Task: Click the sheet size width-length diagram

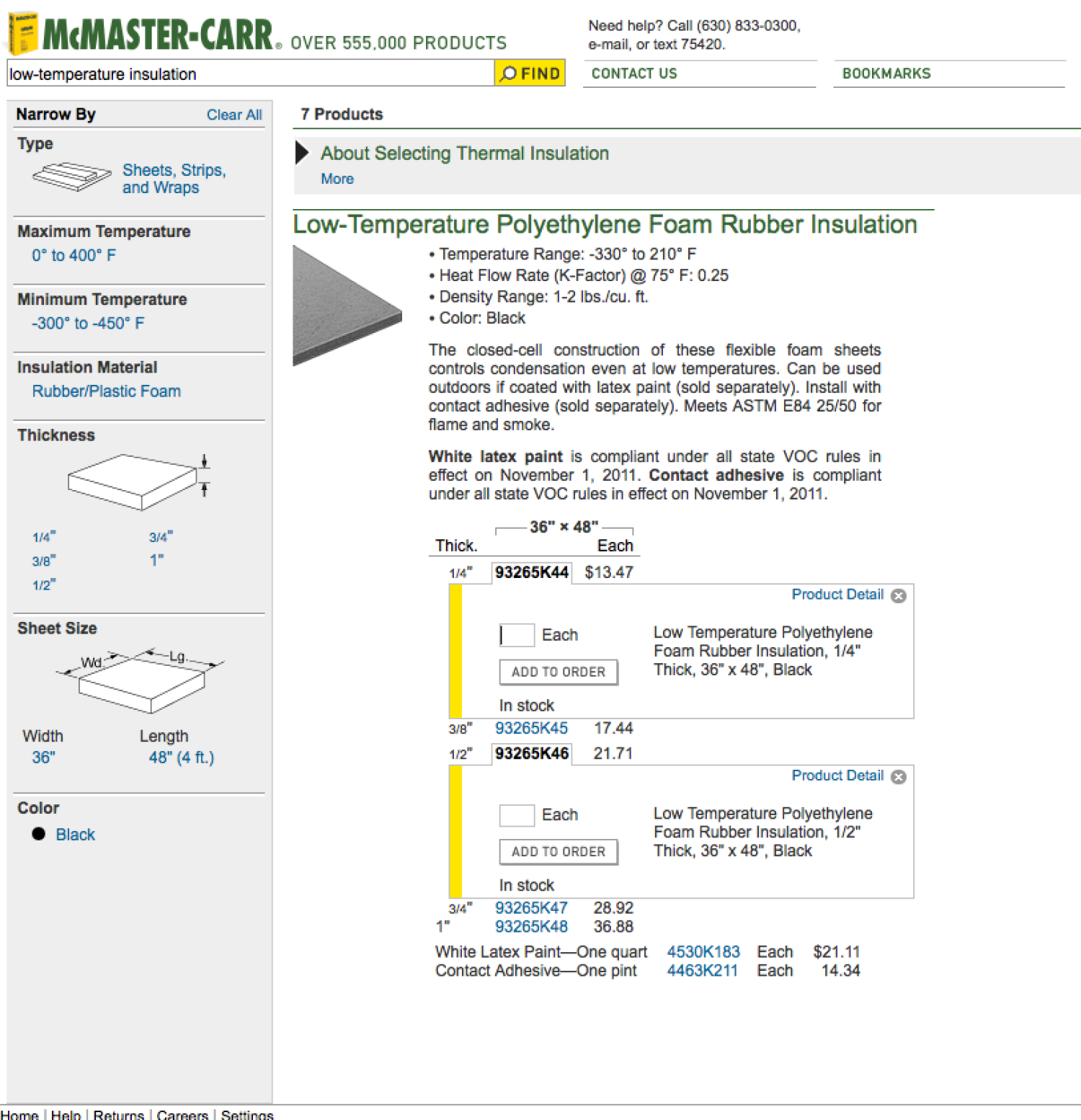Action: click(141, 681)
